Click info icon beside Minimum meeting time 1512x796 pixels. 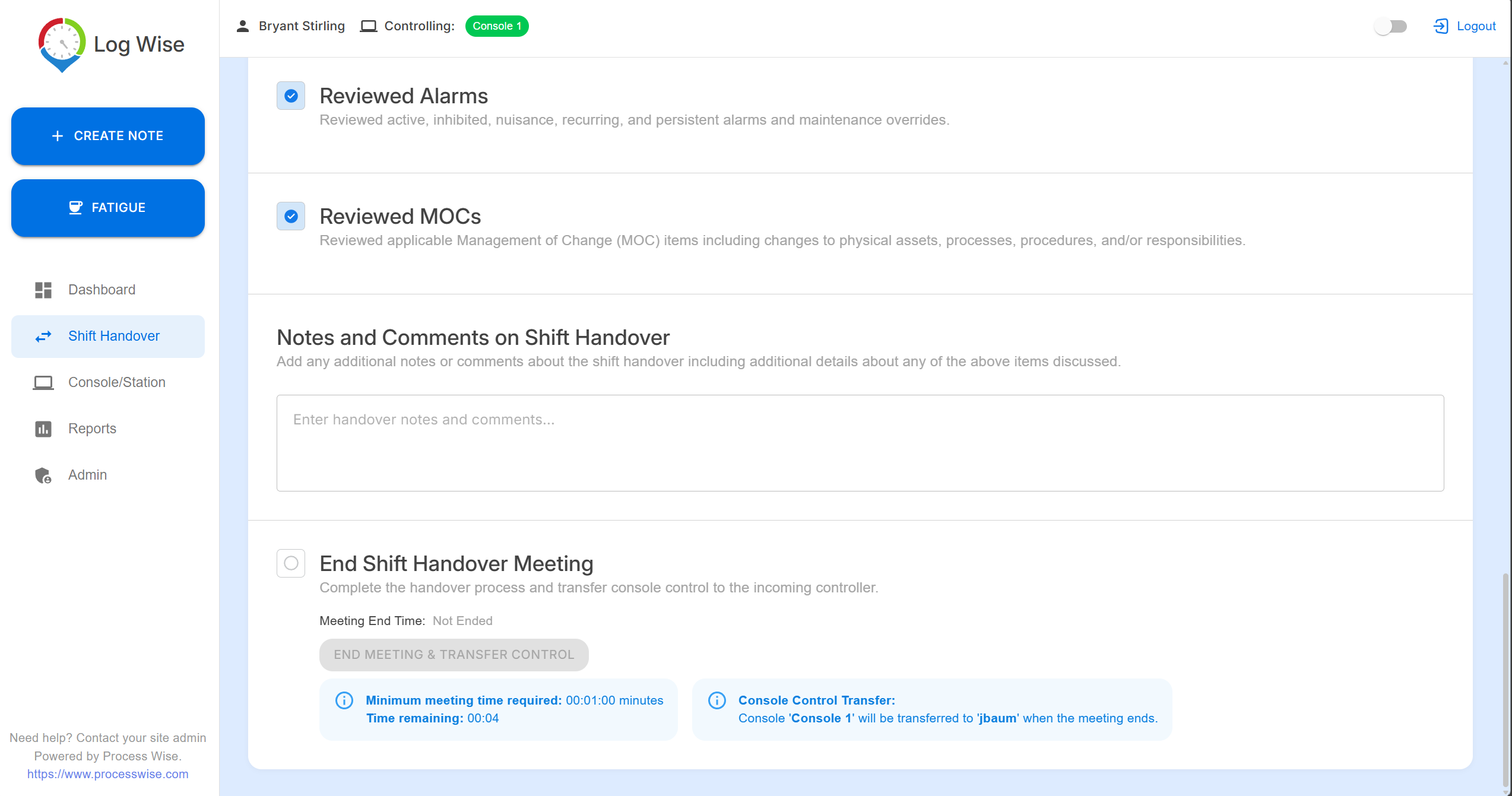(344, 700)
